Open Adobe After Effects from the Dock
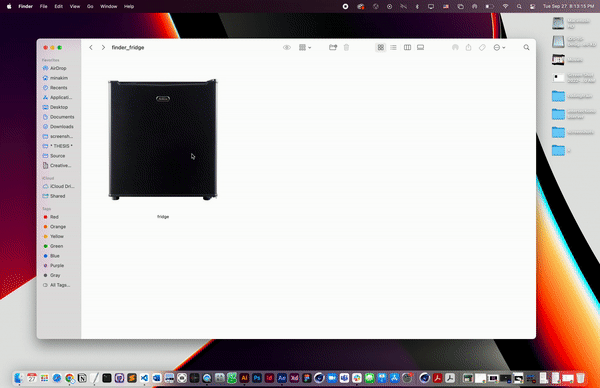The height and width of the screenshot is (388, 600). click(282, 378)
